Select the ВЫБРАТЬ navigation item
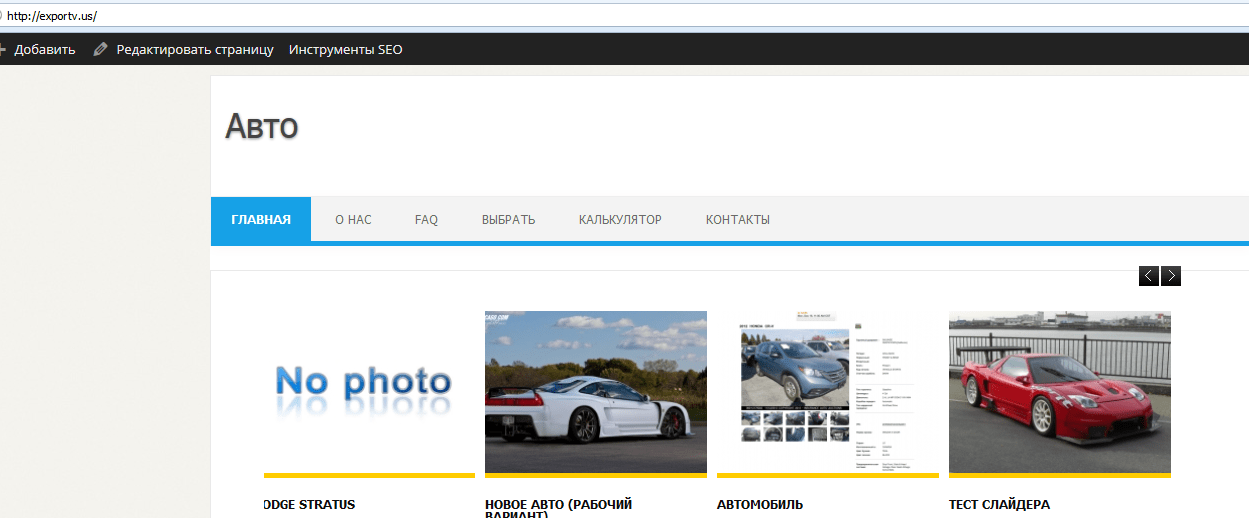The width and height of the screenshot is (1249, 518). point(508,219)
